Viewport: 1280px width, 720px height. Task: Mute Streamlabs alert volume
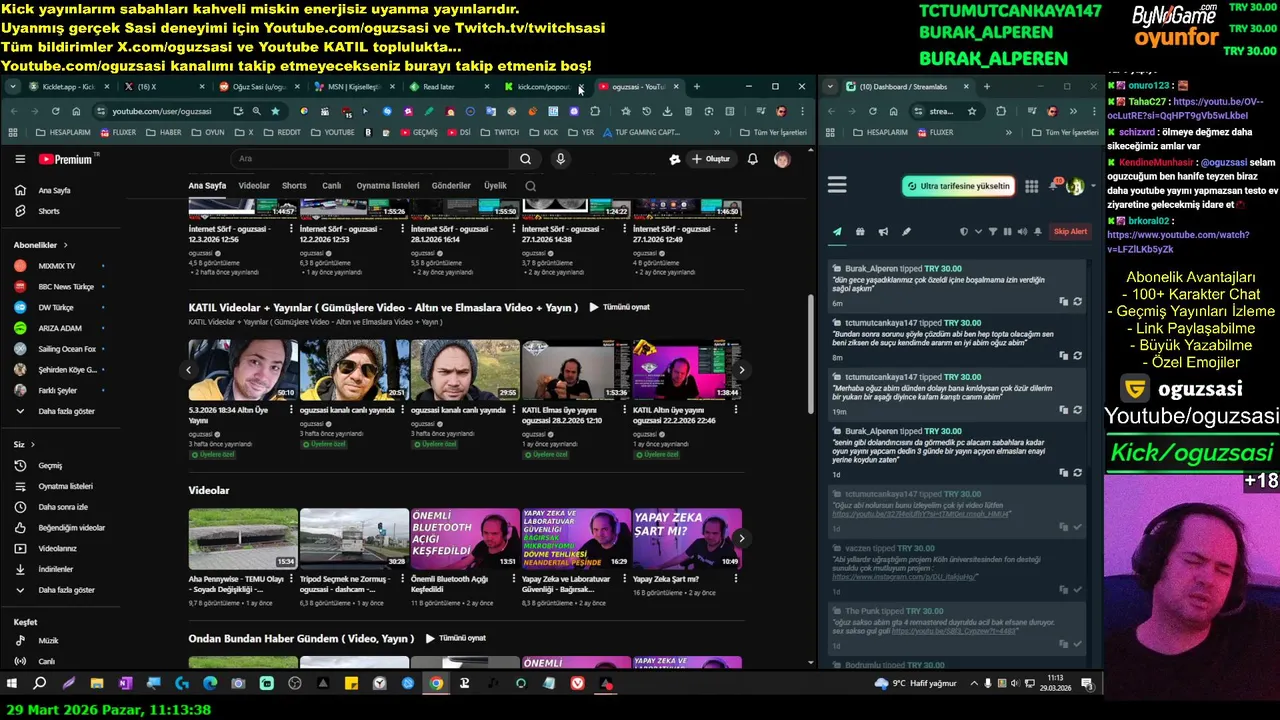click(1022, 232)
